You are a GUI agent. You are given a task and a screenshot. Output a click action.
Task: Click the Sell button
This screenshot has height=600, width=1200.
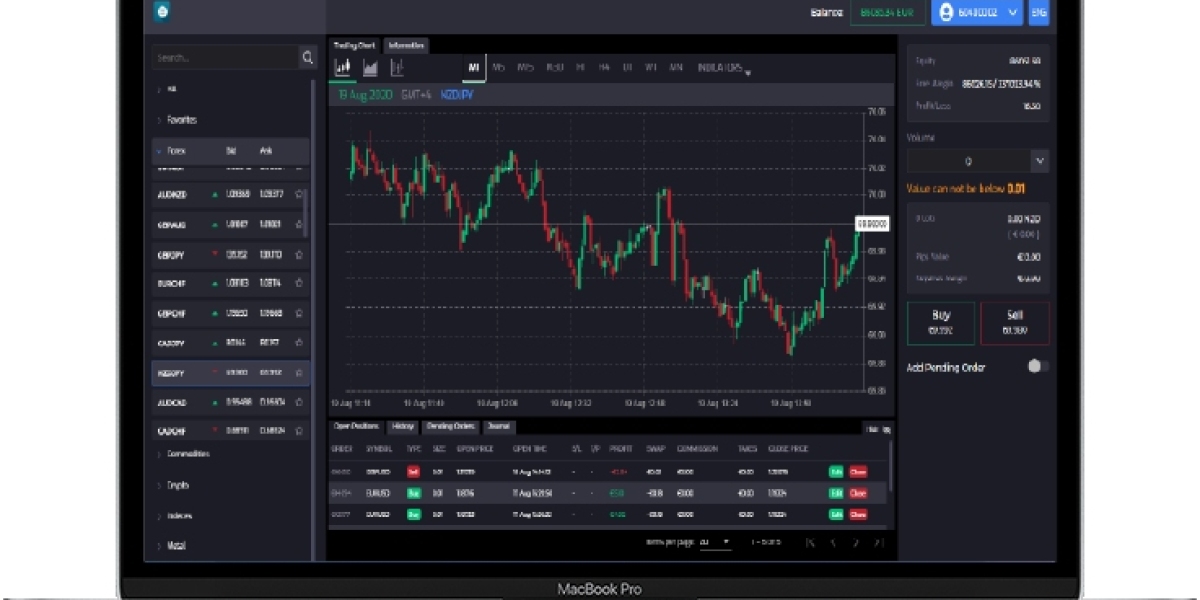(1014, 323)
